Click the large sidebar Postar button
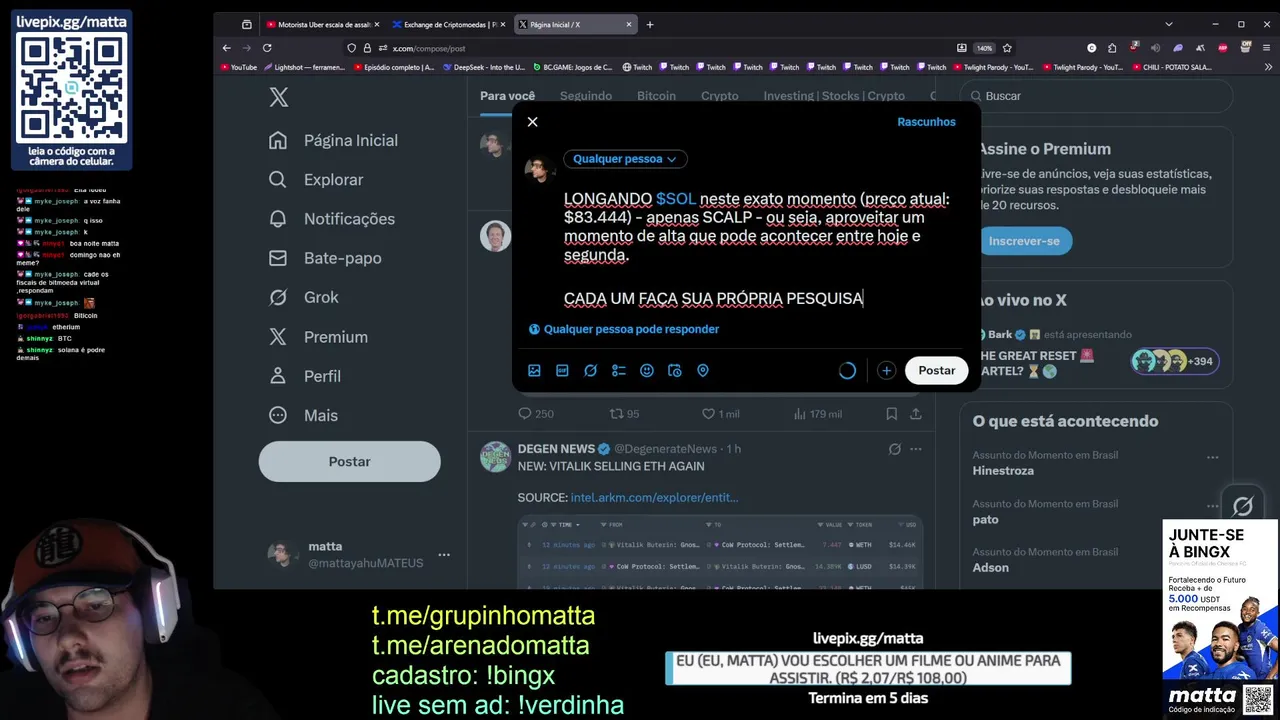The width and height of the screenshot is (1280, 720). [349, 461]
